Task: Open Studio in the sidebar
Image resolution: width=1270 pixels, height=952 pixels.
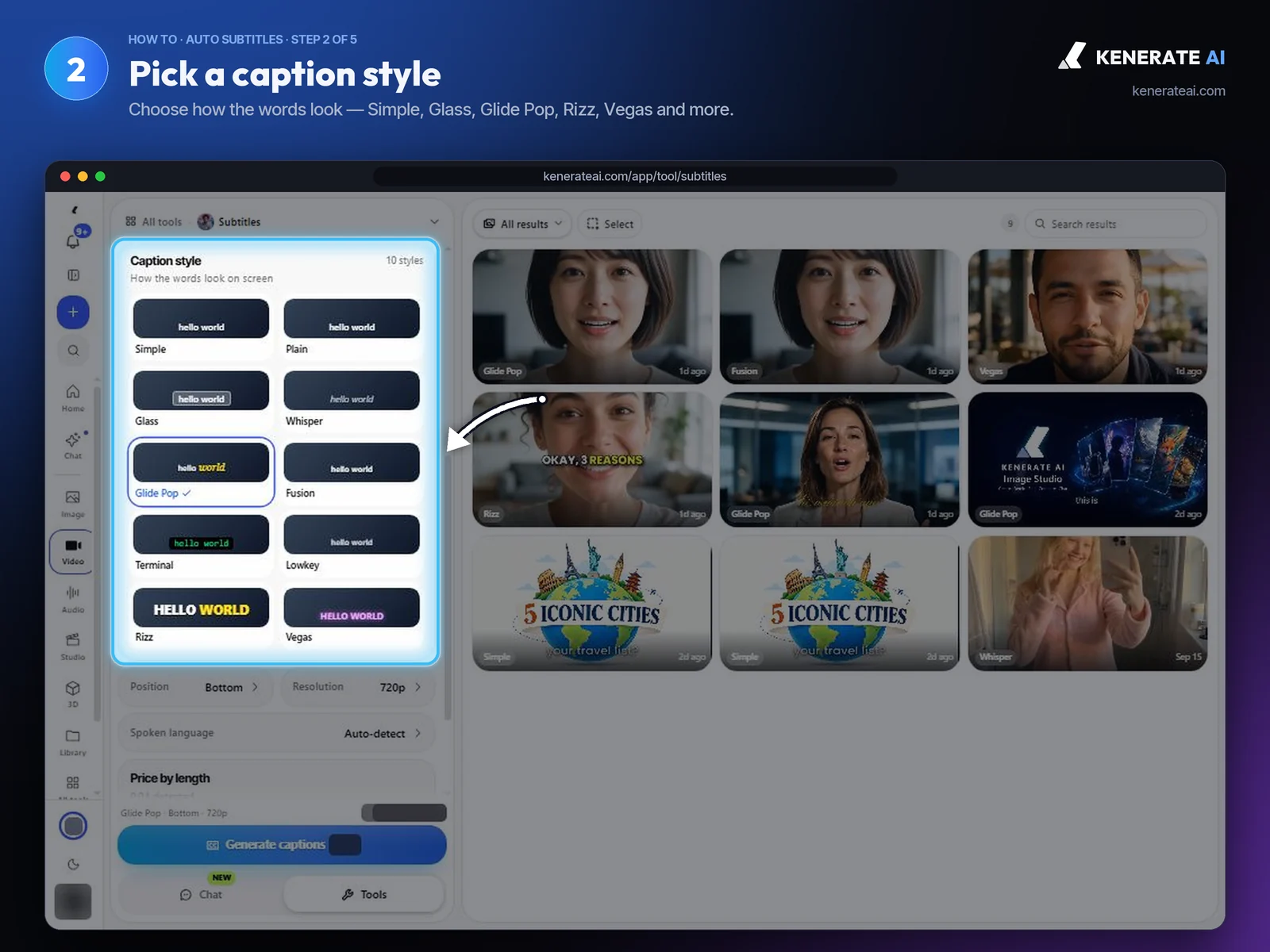Action: point(73,647)
